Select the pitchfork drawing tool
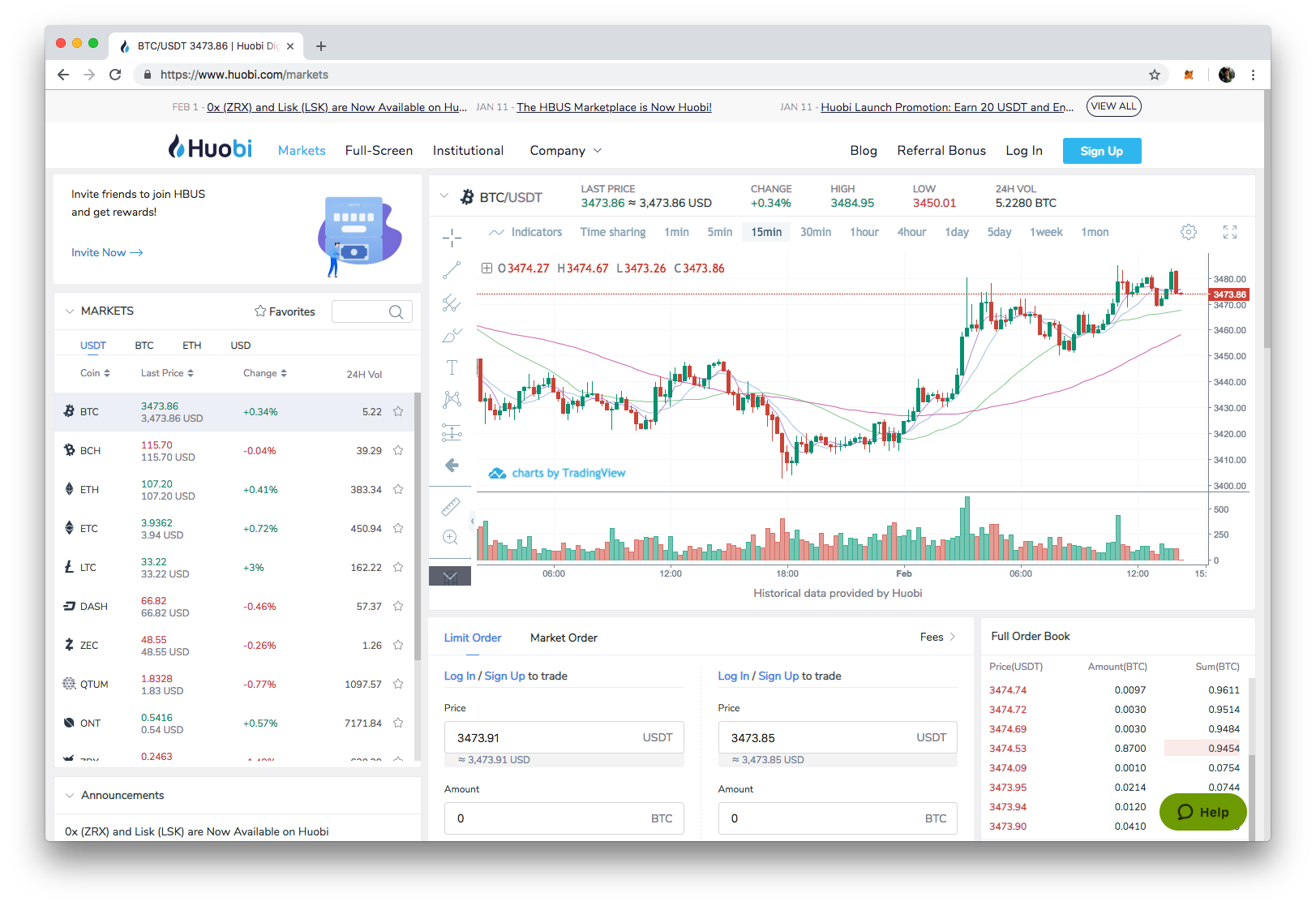The height and width of the screenshot is (906, 1316). tap(452, 303)
